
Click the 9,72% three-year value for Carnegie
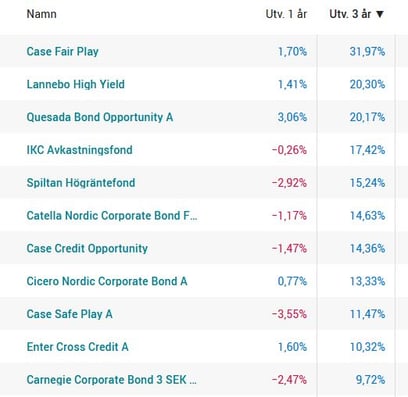370,380
